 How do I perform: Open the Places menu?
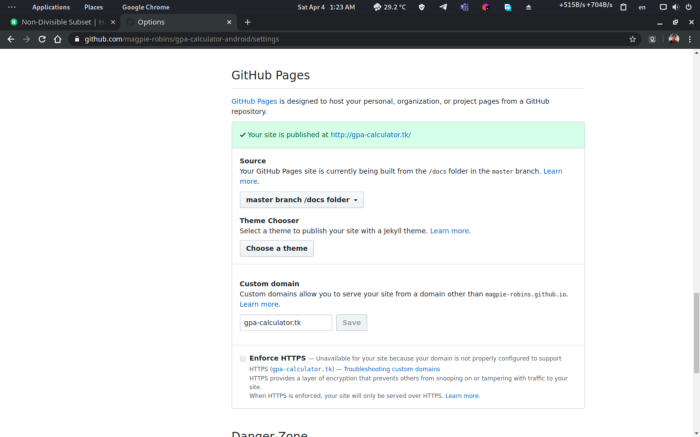click(93, 7)
